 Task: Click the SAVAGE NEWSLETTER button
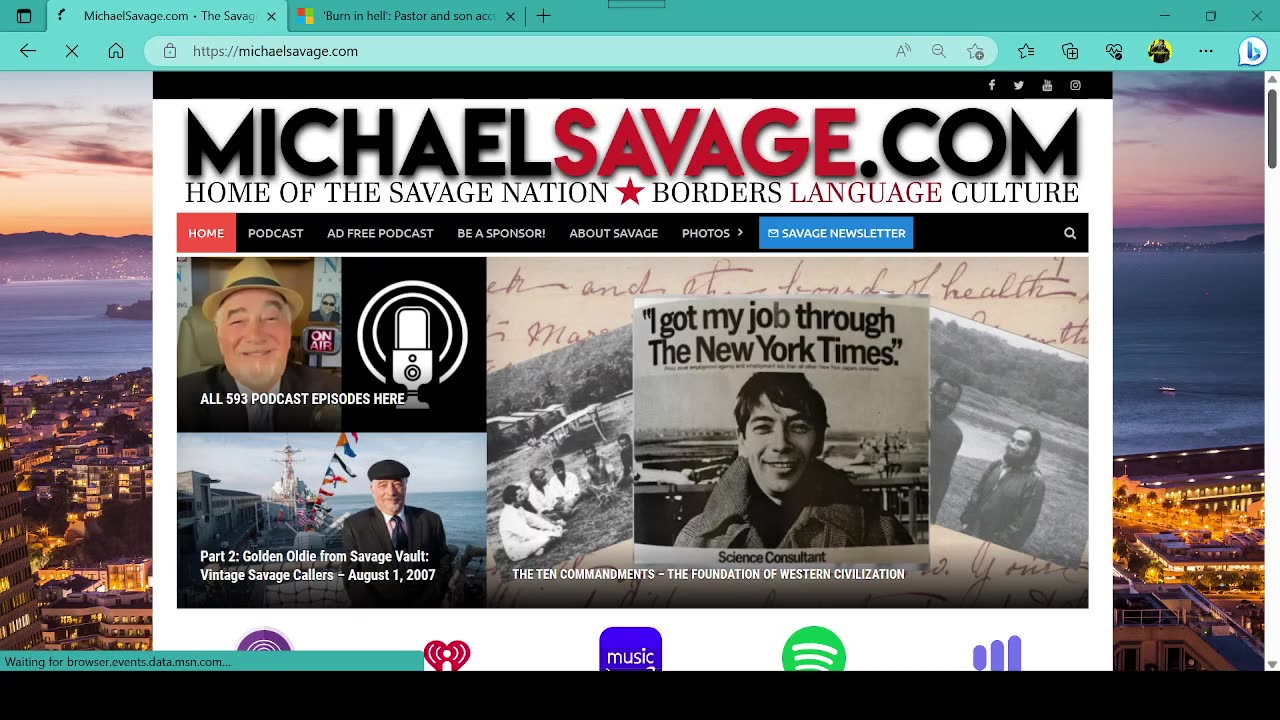coord(836,233)
